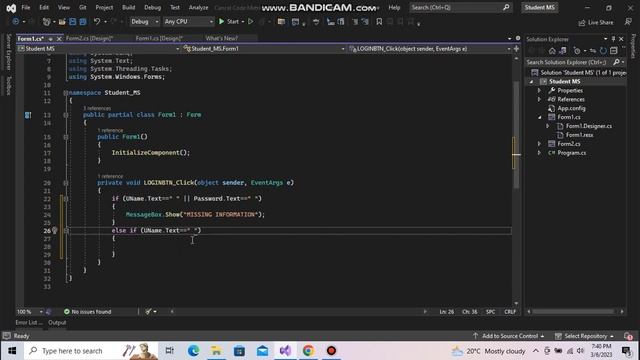Click Pending Changes Filter clock icon
Image resolution: width=640 pixels, height=360 pixels.
(577, 51)
